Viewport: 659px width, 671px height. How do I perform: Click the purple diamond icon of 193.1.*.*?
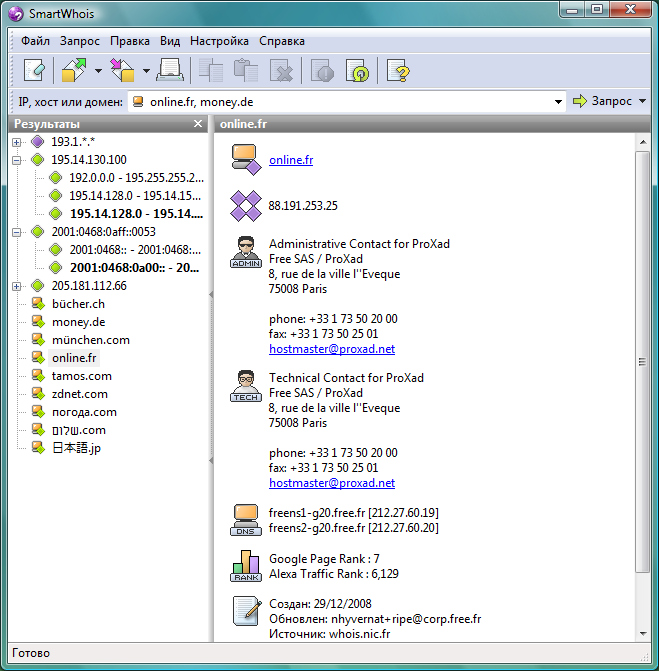click(38, 142)
